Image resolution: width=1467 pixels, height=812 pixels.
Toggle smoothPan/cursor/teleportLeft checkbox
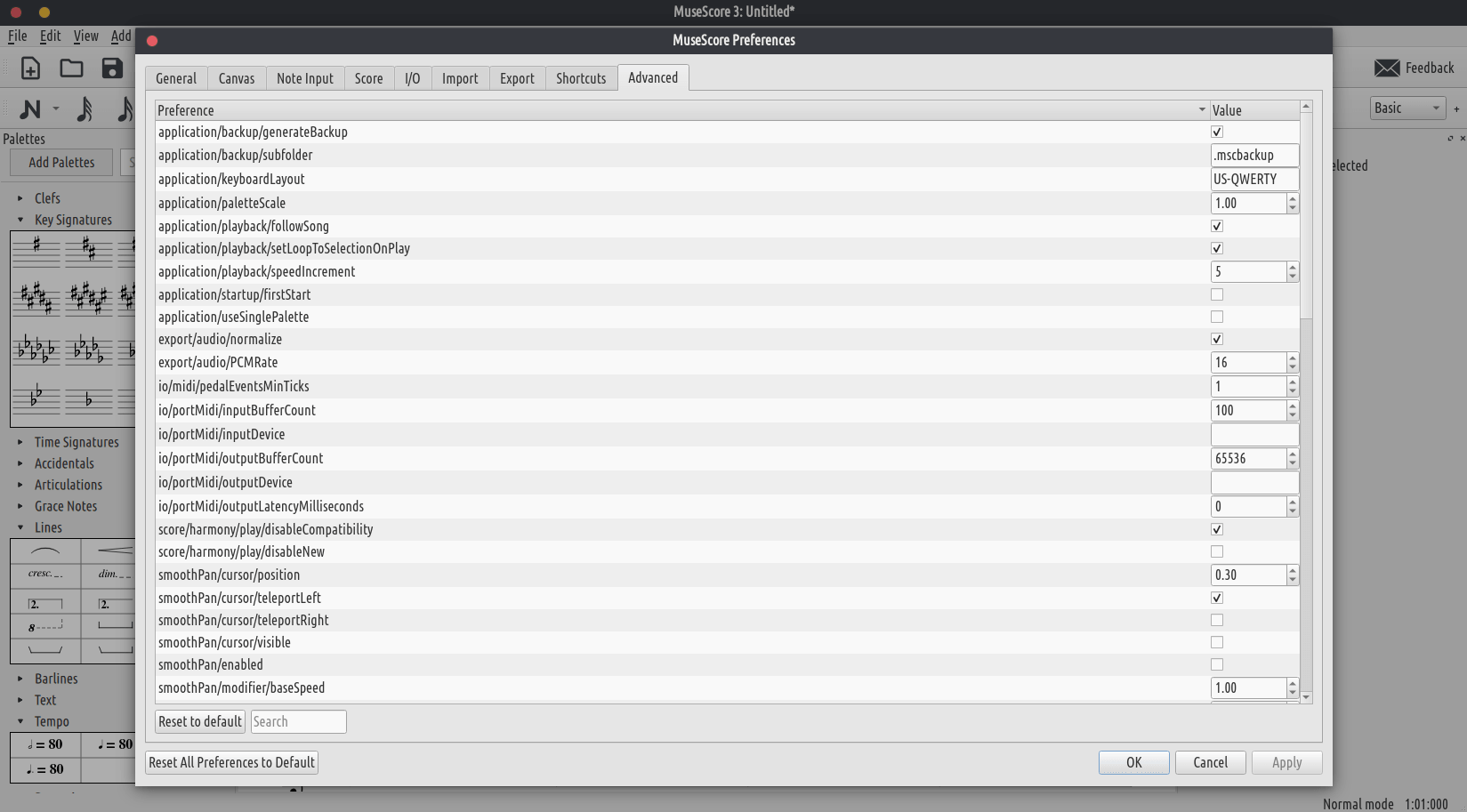click(x=1217, y=598)
